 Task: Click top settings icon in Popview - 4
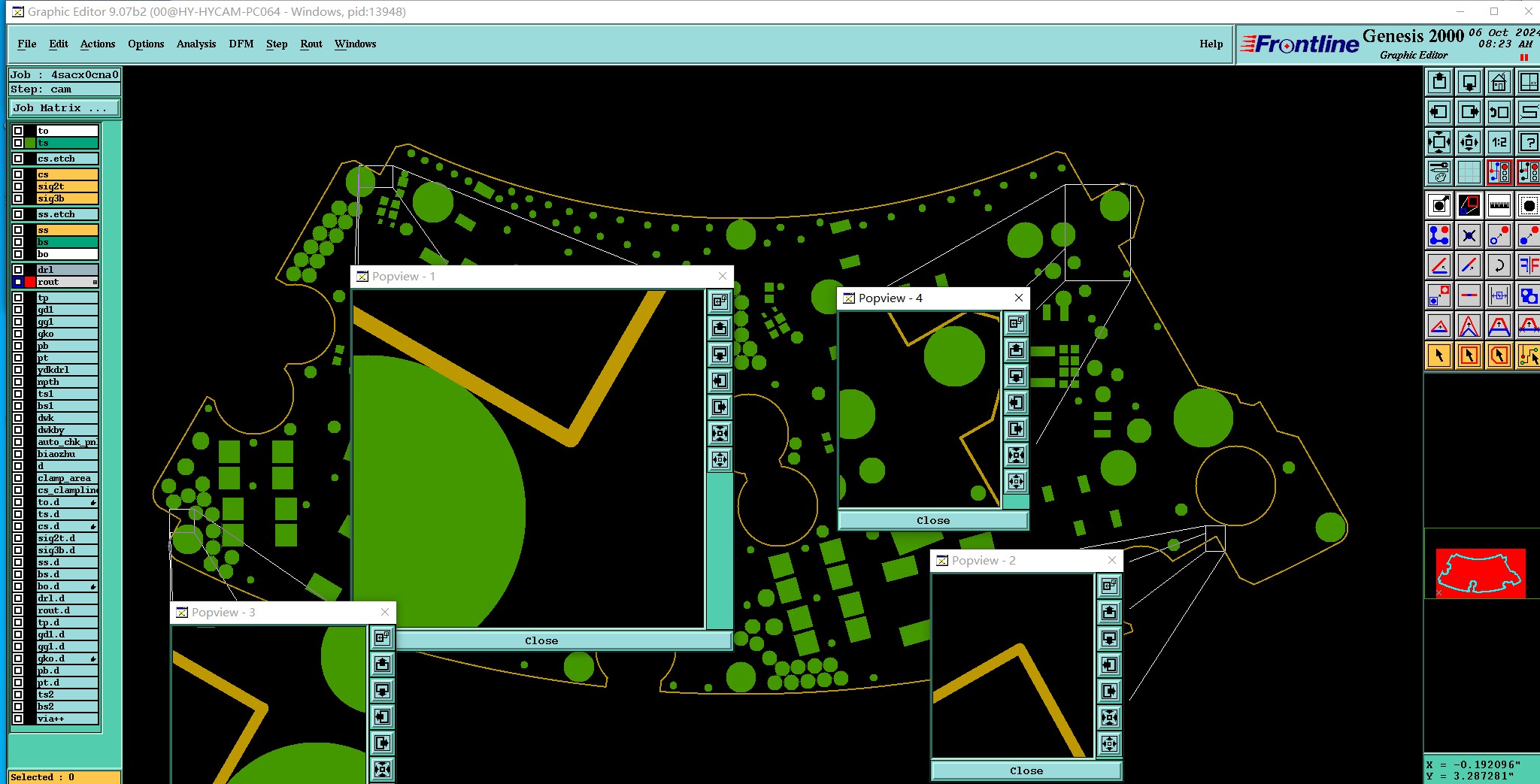[1017, 323]
